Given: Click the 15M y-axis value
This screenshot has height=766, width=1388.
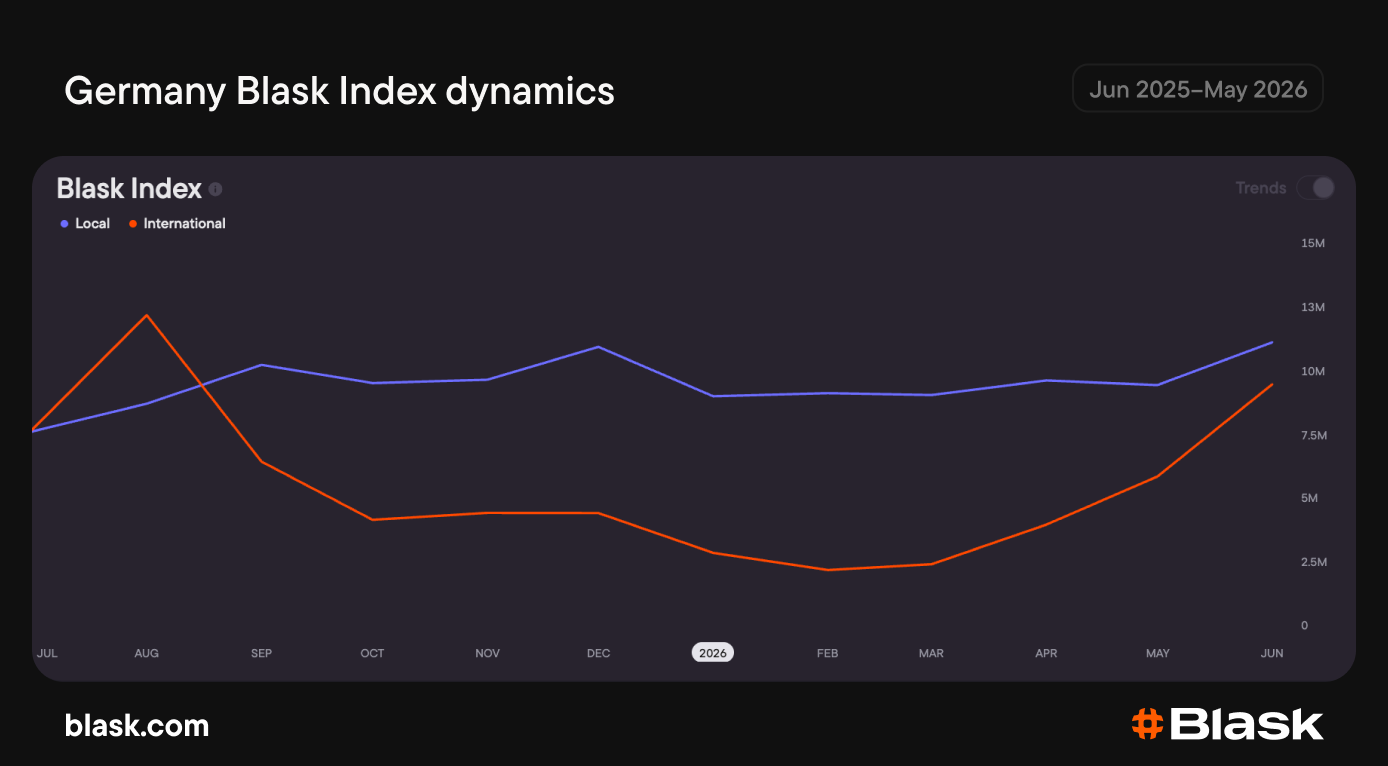Looking at the screenshot, I should pyautogui.click(x=1313, y=244).
